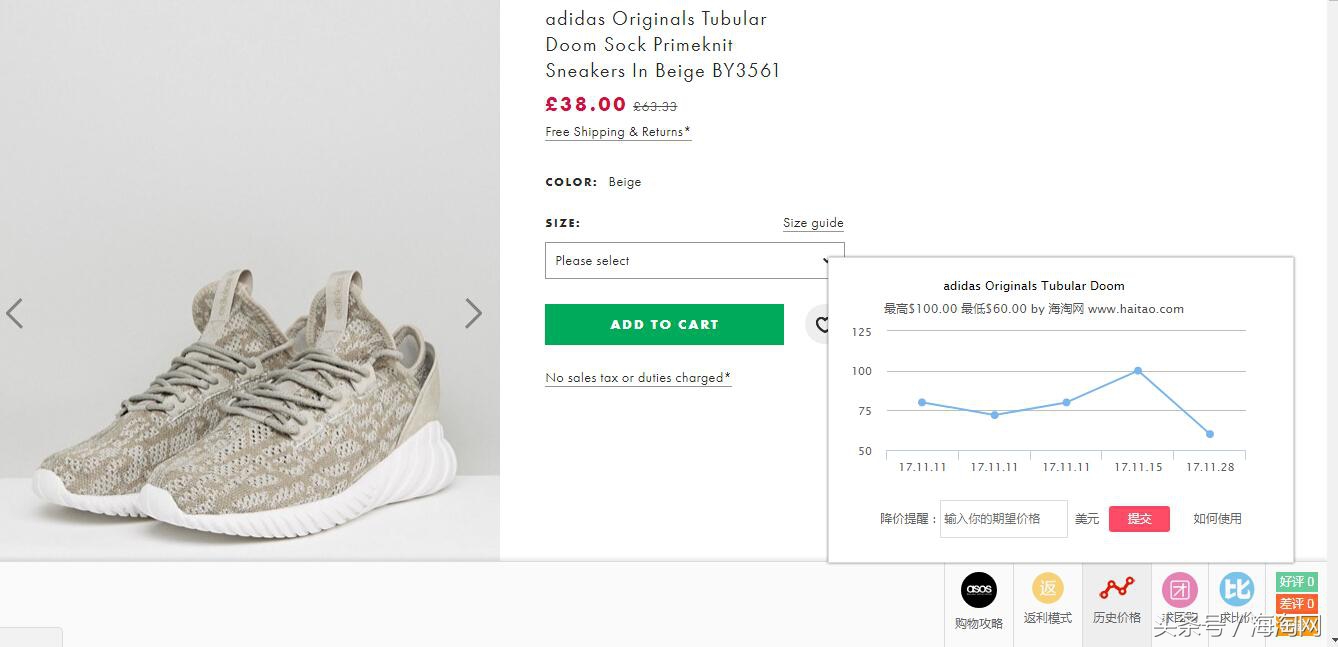Click the expected price input field

click(1003, 518)
